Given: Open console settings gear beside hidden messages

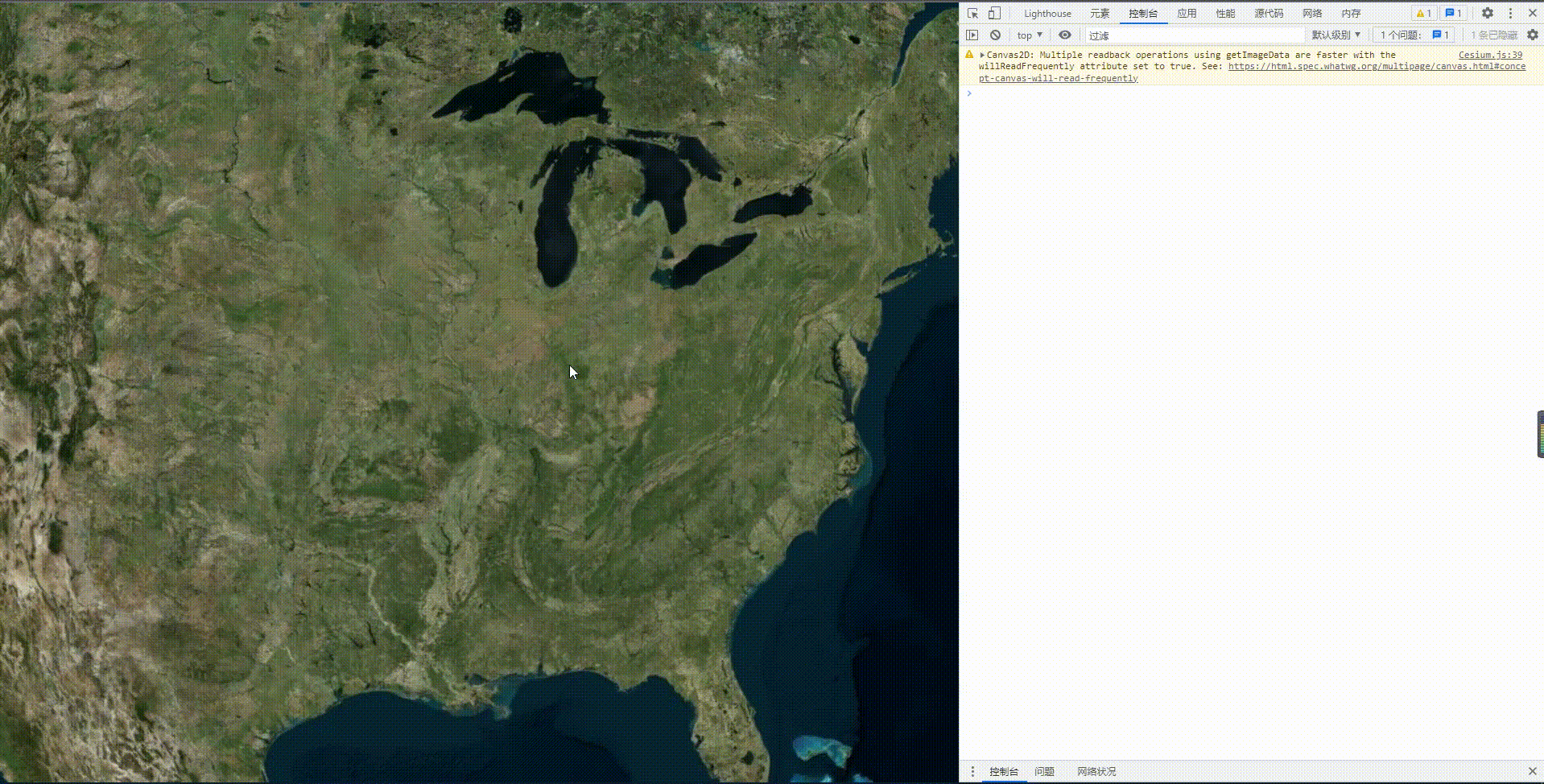Looking at the screenshot, I should [1534, 35].
